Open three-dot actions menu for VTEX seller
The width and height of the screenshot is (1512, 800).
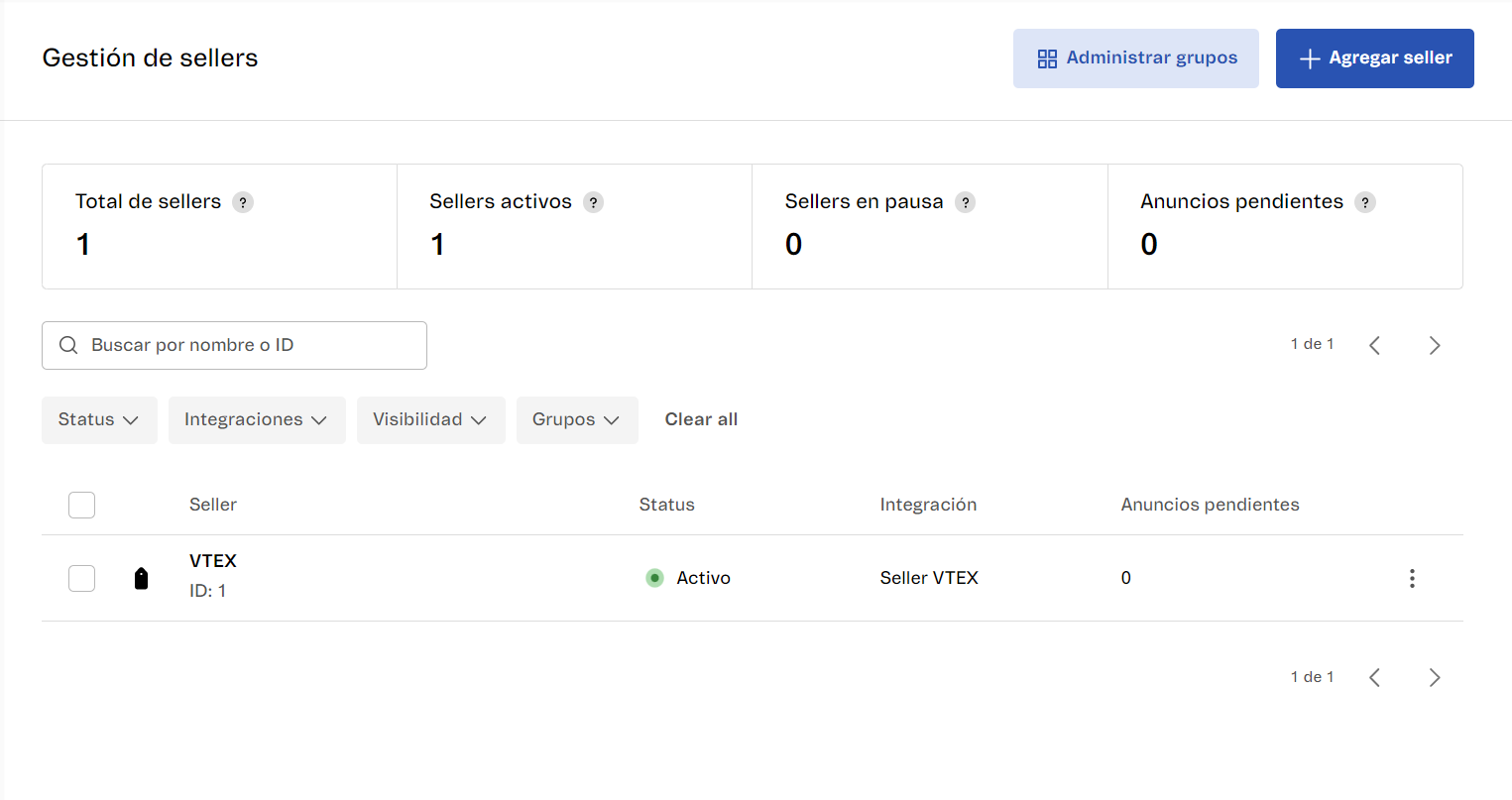(1412, 578)
